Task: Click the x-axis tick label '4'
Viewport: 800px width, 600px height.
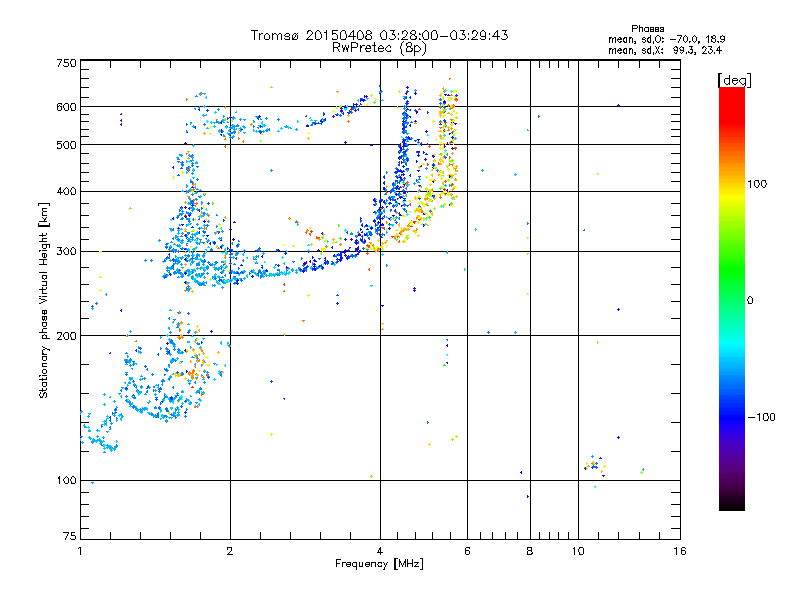Action: click(x=380, y=551)
